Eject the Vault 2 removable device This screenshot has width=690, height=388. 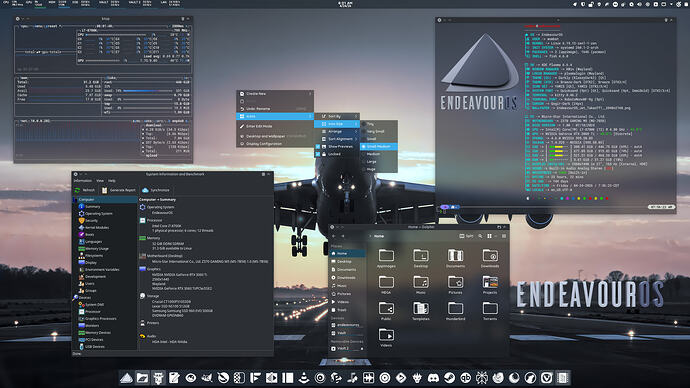(362, 348)
